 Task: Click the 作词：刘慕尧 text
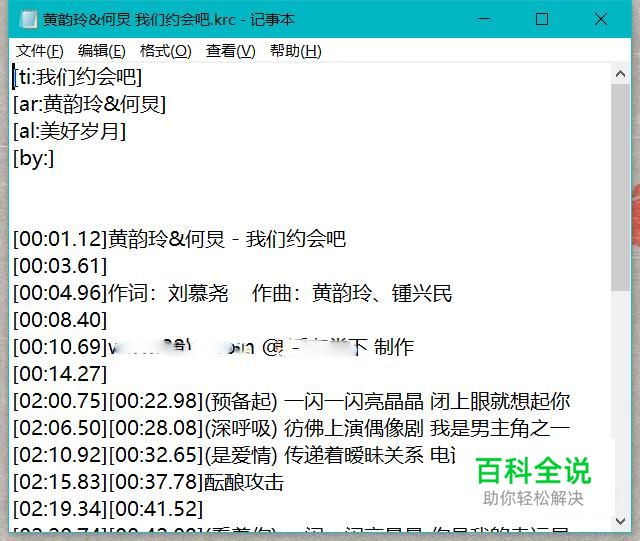click(x=168, y=293)
